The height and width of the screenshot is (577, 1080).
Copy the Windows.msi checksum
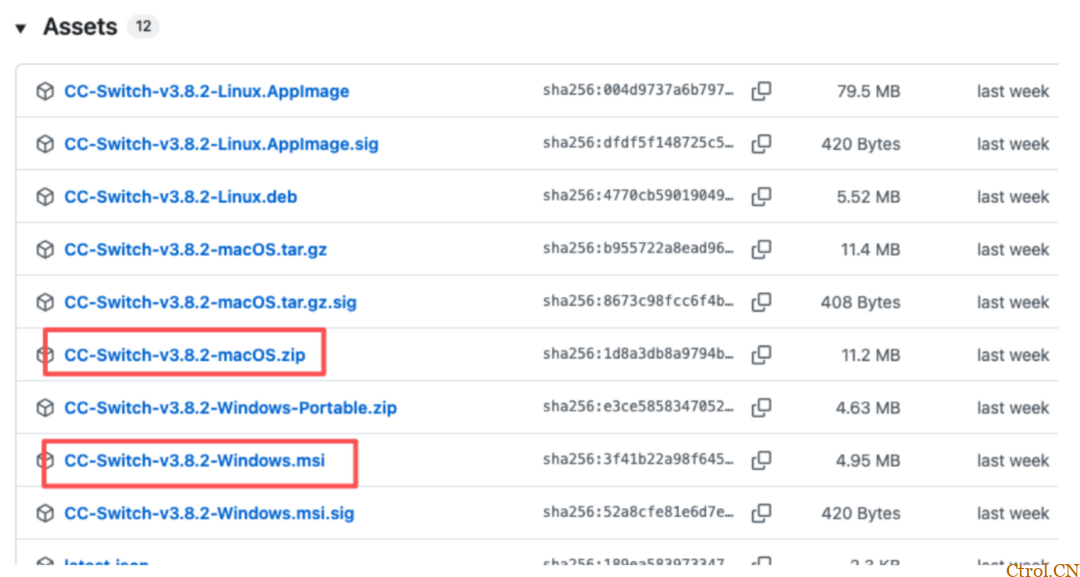(x=761, y=461)
